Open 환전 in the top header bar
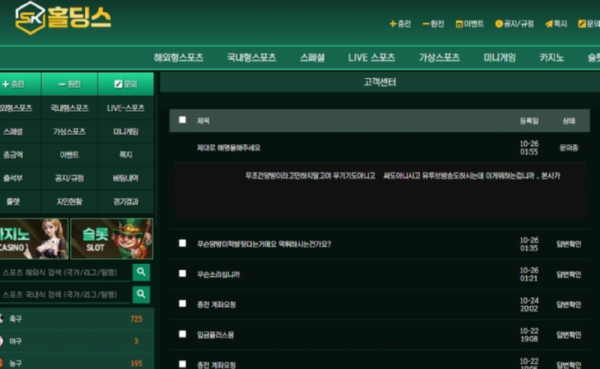The image size is (600, 369). pyautogui.click(x=433, y=24)
